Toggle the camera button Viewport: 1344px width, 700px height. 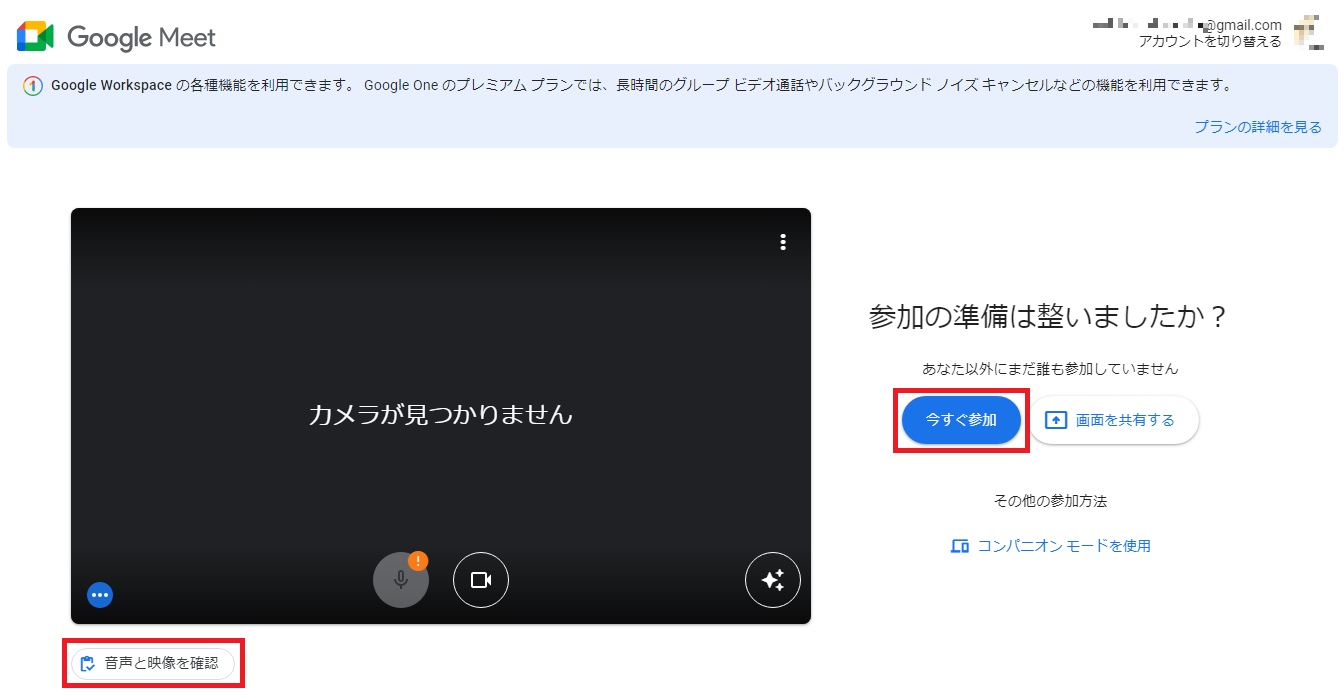point(481,580)
